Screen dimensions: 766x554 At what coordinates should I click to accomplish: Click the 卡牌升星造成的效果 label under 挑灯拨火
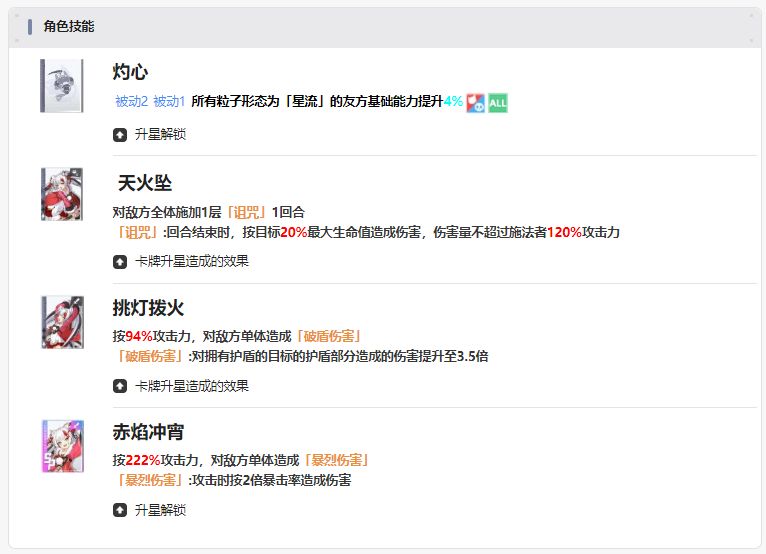pyautogui.click(x=192, y=386)
